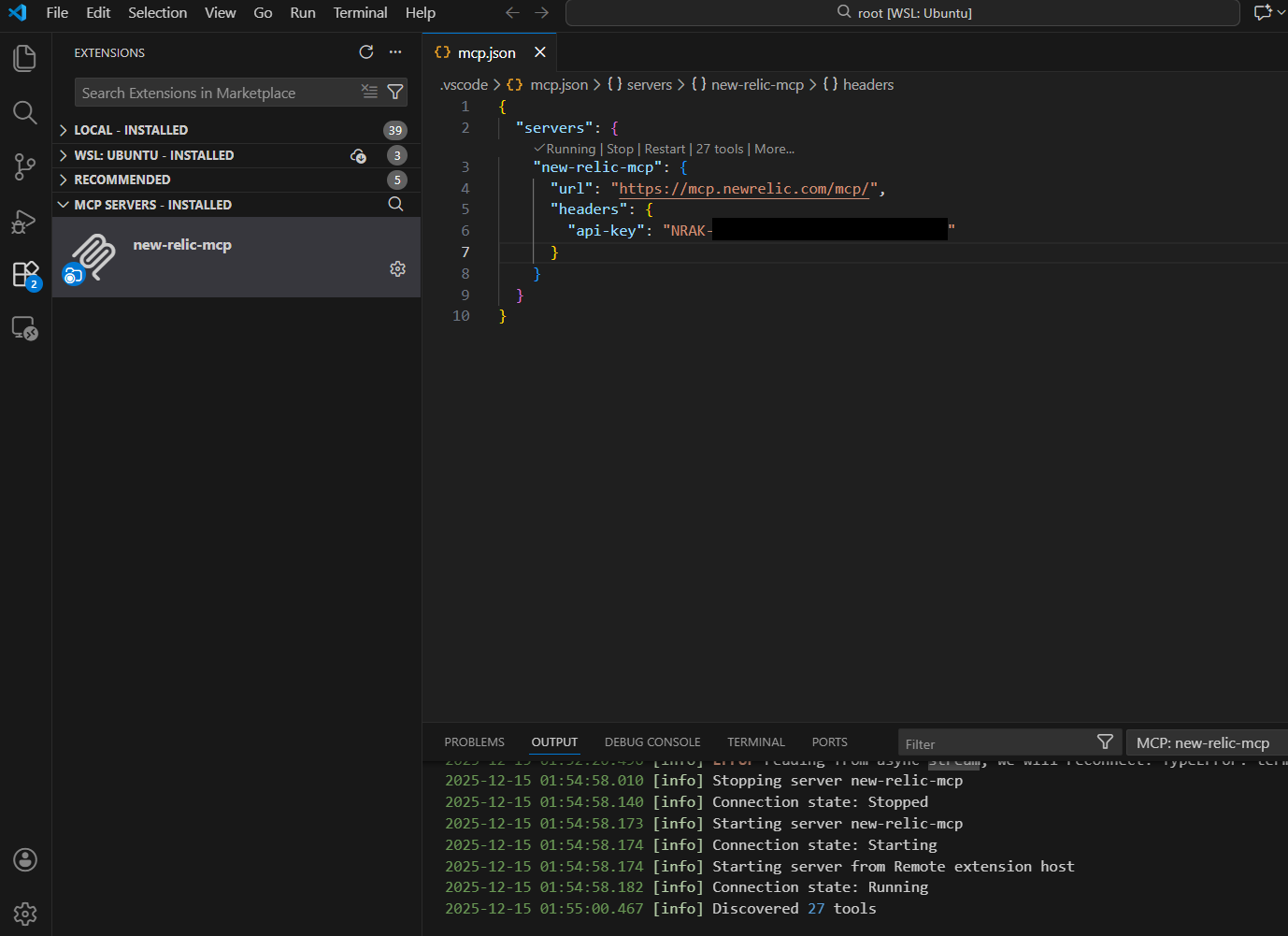Switch to the DEBUG CONSOLE tab
The image size is (1288, 936).
(x=651, y=742)
